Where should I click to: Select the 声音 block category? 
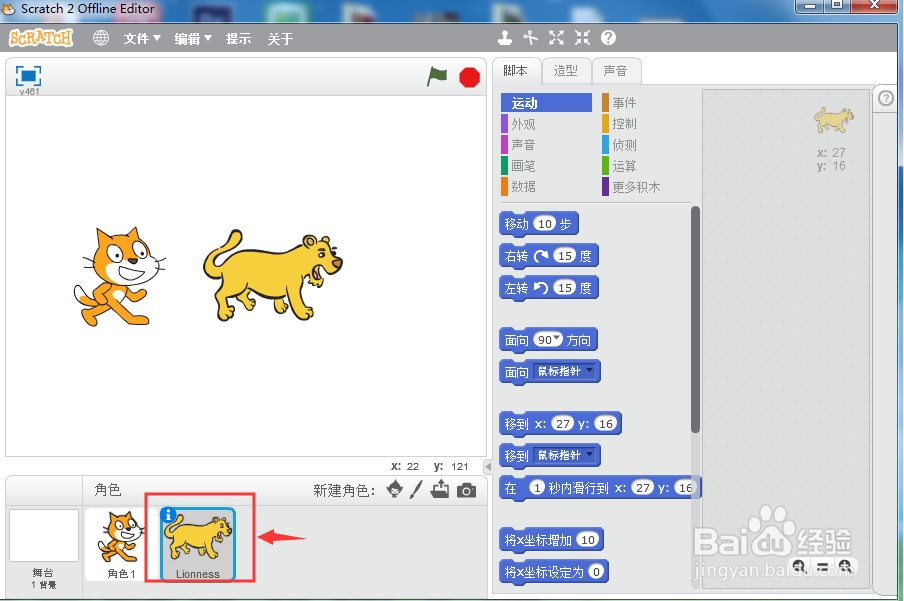[x=546, y=145]
